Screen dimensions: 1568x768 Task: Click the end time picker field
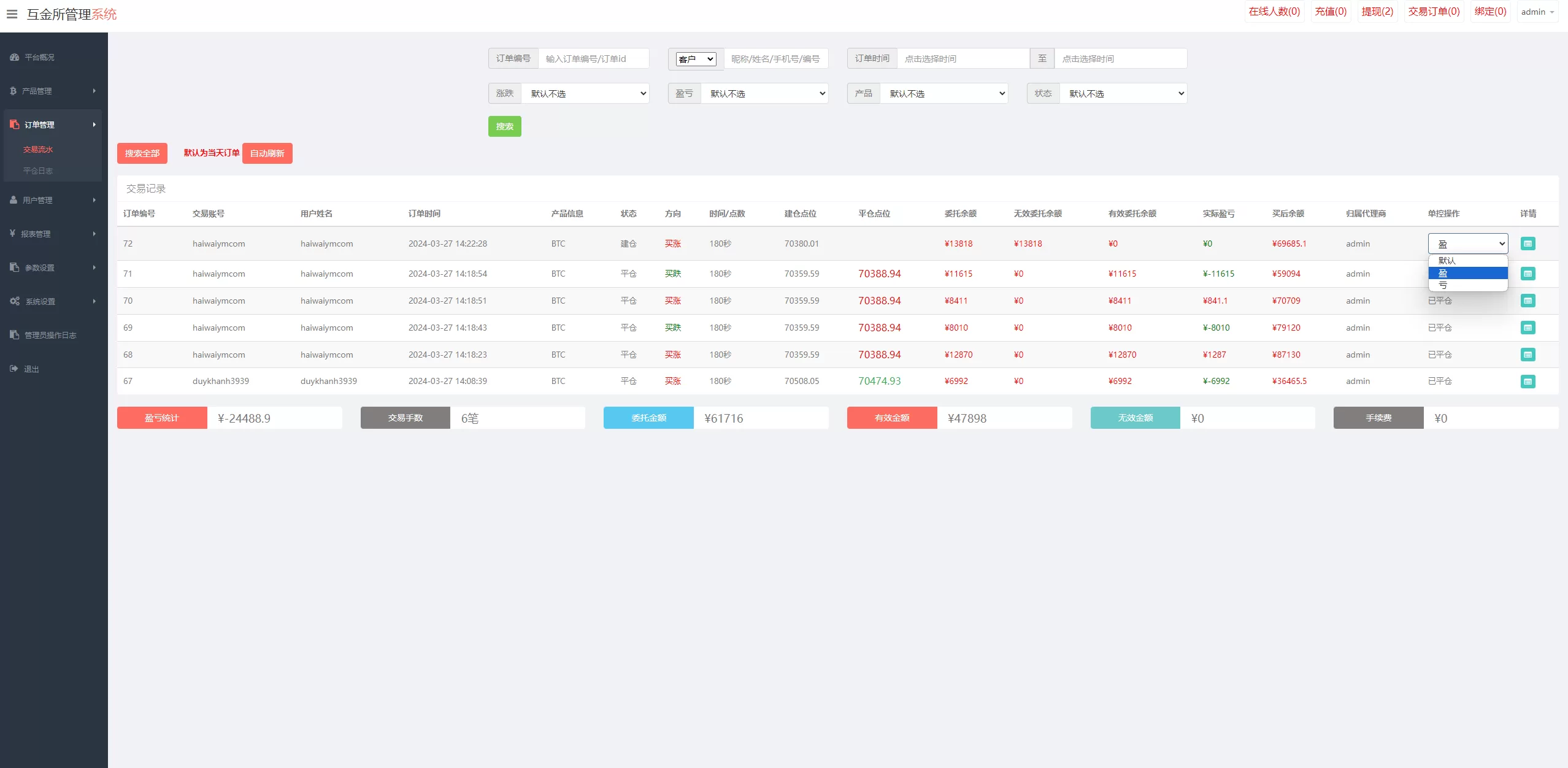(1121, 58)
